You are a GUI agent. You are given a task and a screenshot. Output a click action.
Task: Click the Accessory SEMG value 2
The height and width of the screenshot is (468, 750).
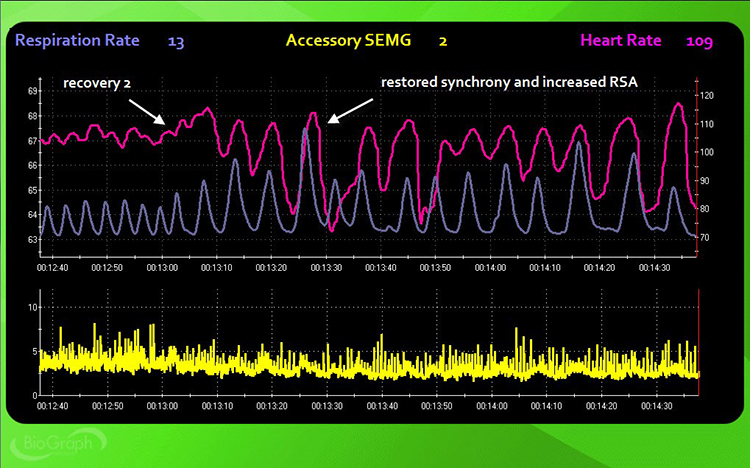442,41
